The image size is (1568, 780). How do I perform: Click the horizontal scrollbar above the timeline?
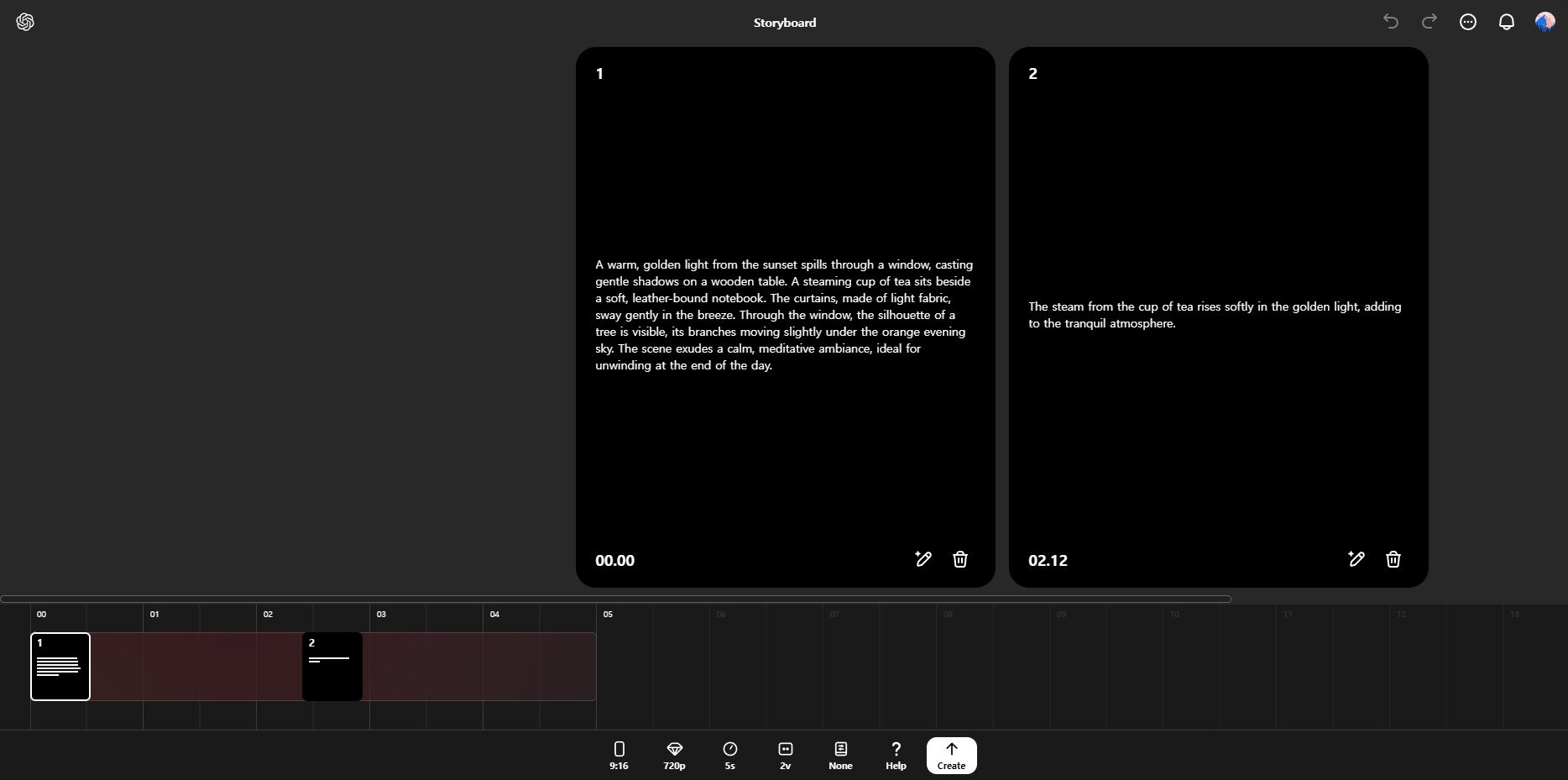coord(615,599)
